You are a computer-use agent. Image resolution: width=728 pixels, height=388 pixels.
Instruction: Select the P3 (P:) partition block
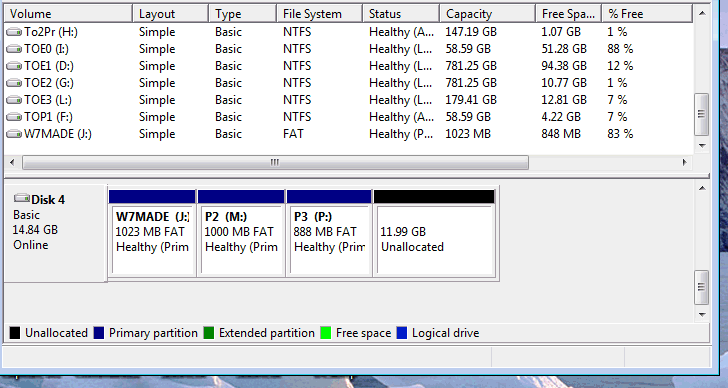point(329,233)
